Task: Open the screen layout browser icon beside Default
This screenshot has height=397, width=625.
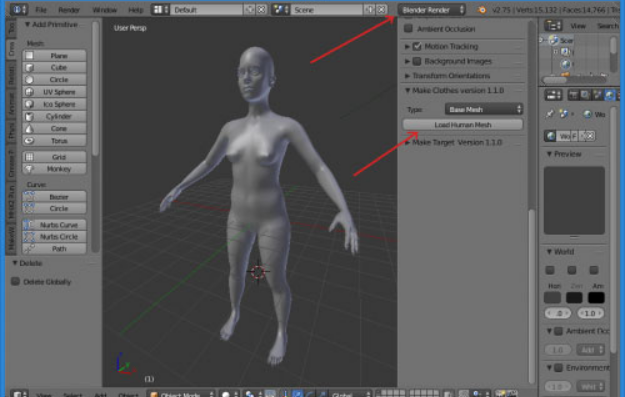Action: coord(161,9)
